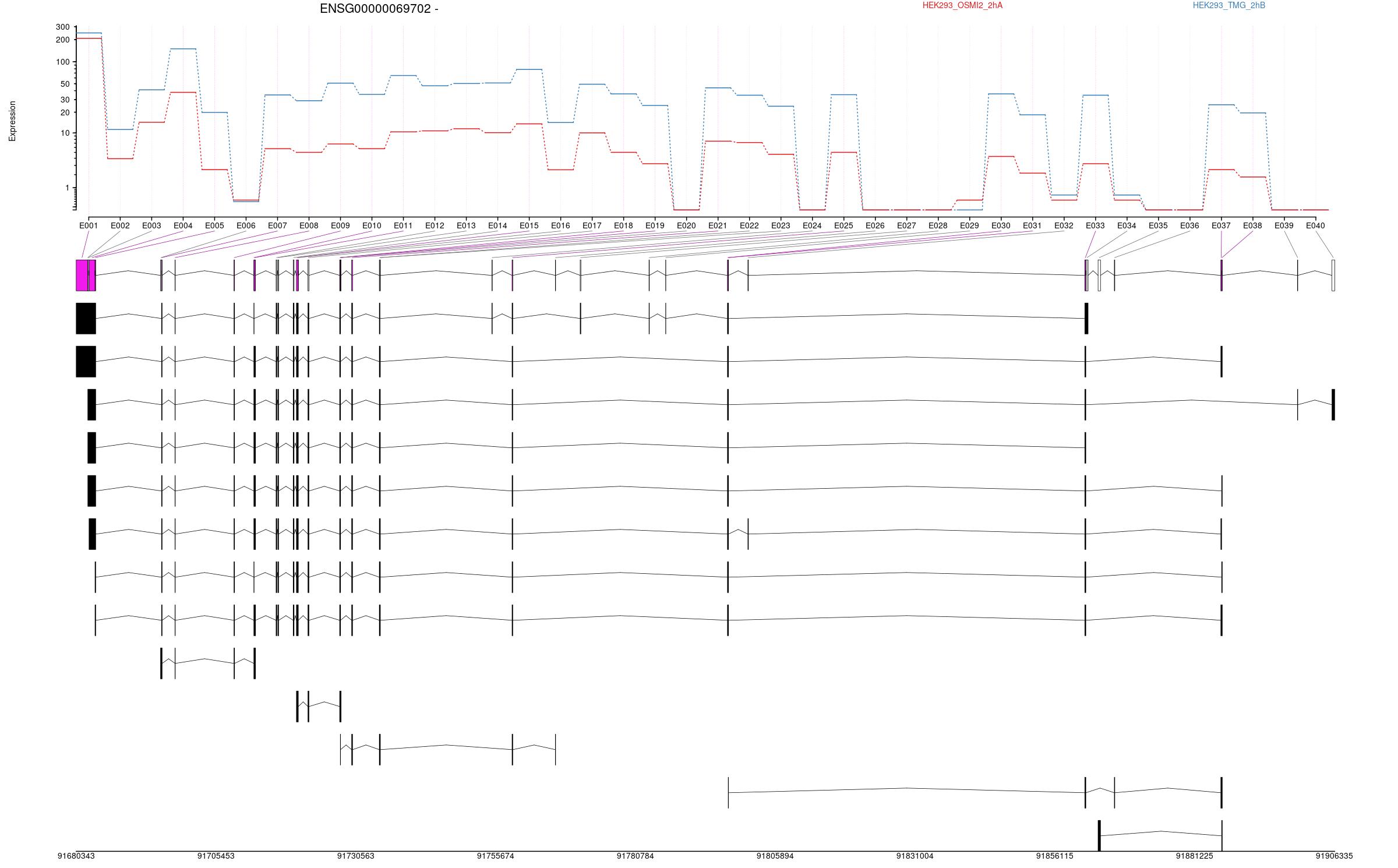Click exon label E026
This screenshot has height=868, width=1398.
pyautogui.click(x=875, y=225)
